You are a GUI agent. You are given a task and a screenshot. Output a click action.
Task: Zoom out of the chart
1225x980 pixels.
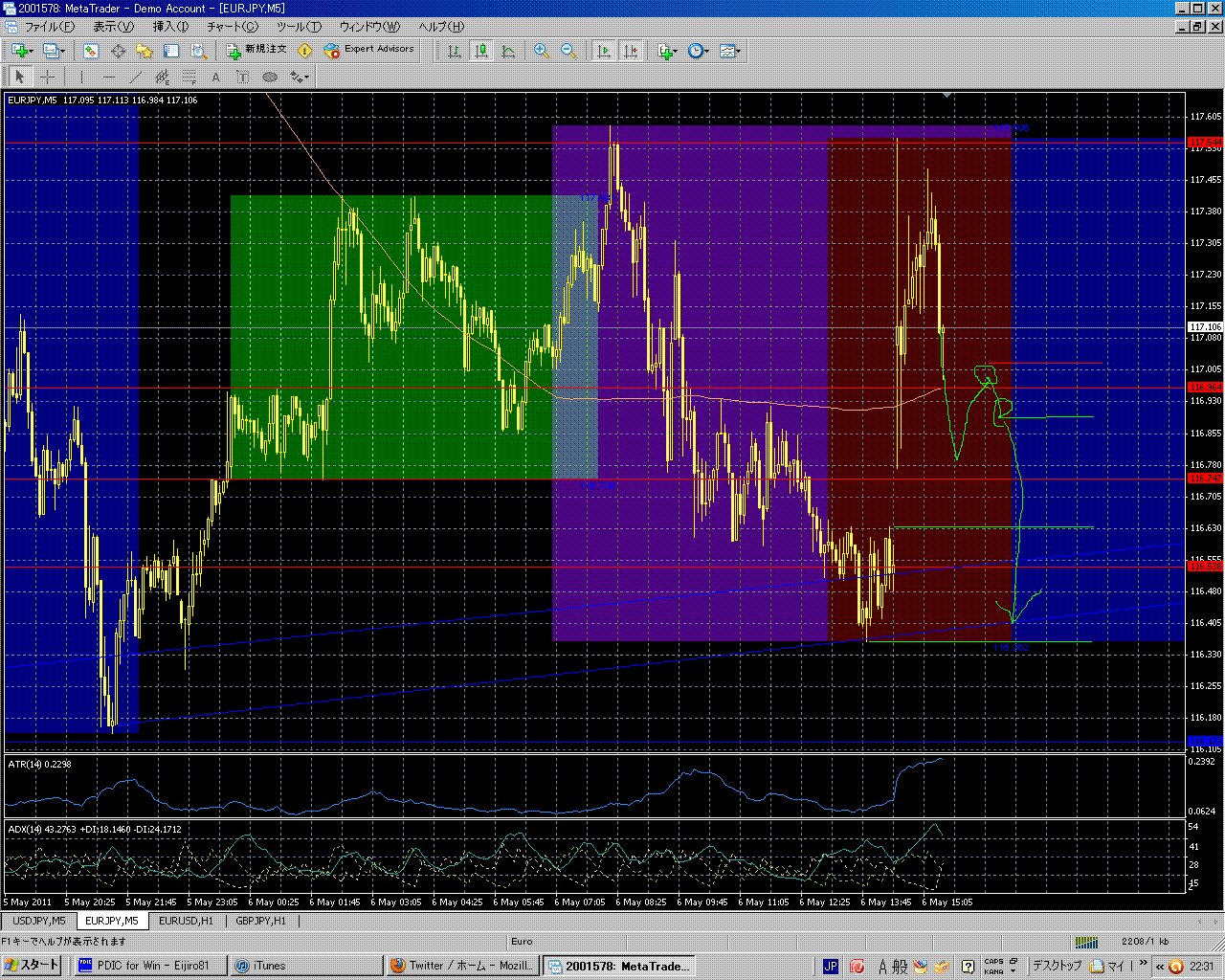coord(568,51)
